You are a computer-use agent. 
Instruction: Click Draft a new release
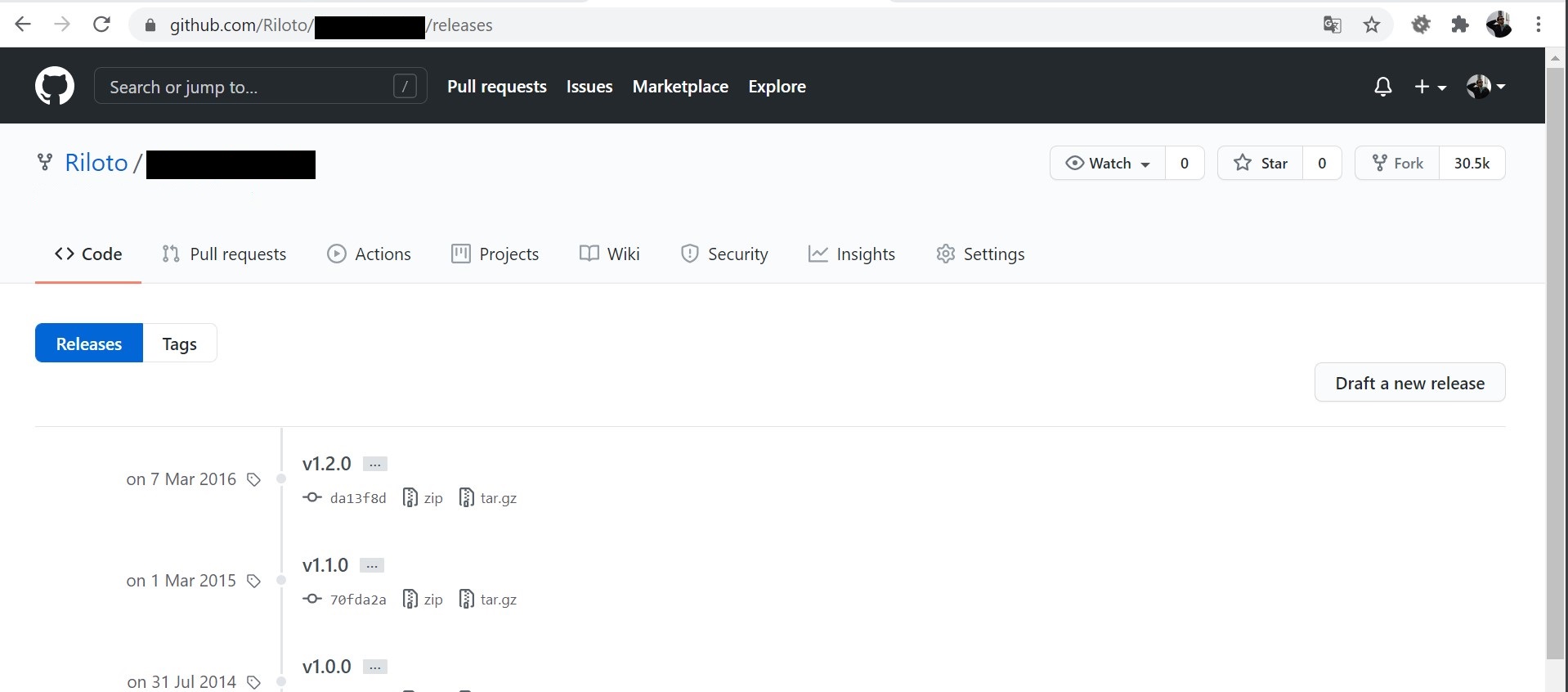[x=1410, y=383]
